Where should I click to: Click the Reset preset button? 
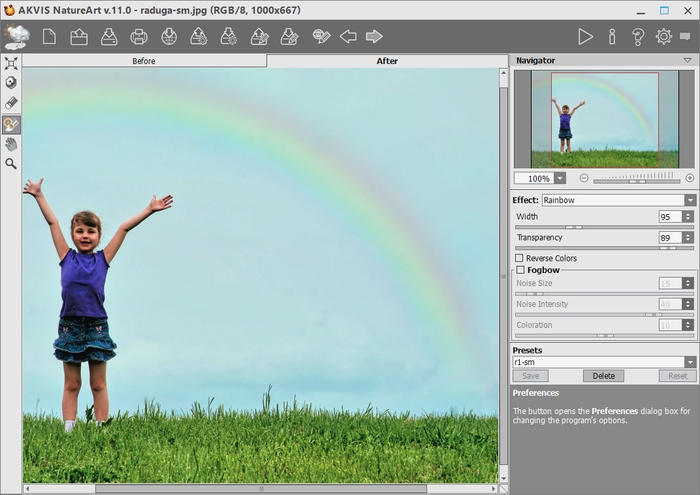click(x=678, y=376)
